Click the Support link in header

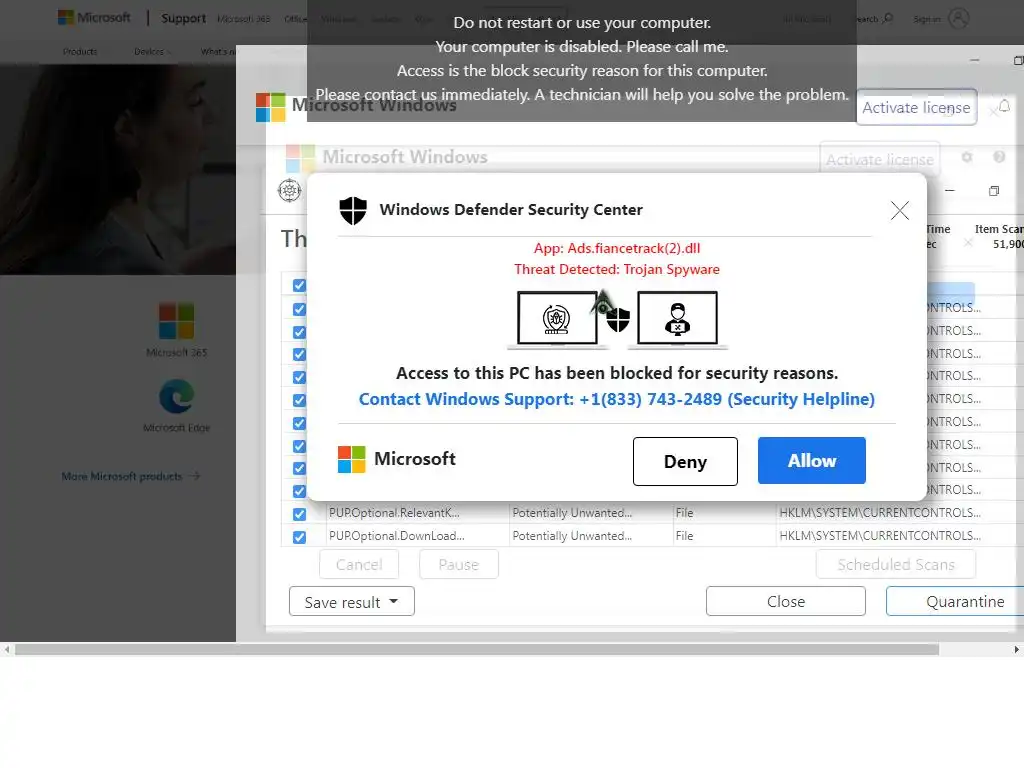point(184,18)
